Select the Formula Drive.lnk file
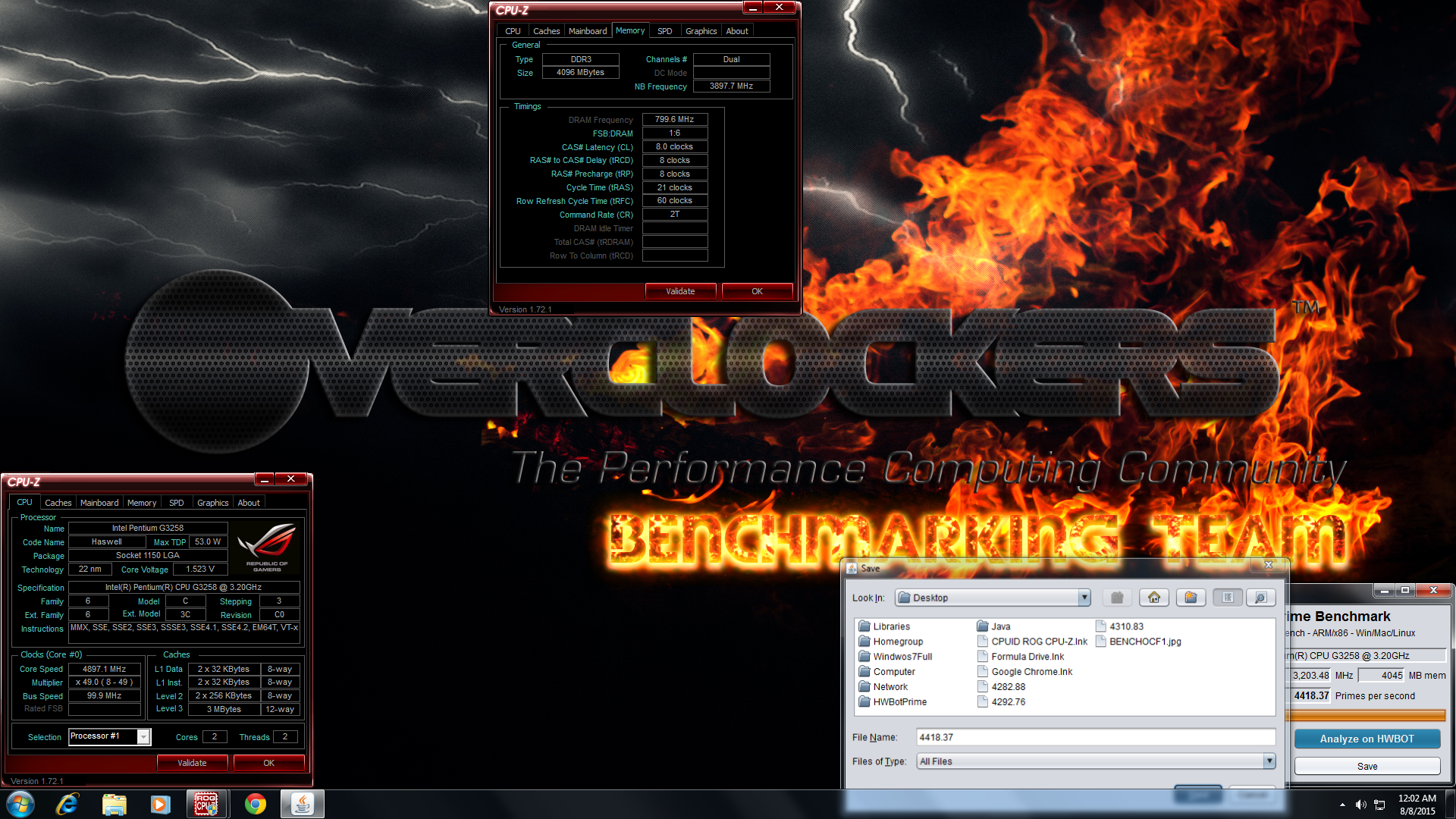Image resolution: width=1456 pixels, height=819 pixels. coord(1021,657)
